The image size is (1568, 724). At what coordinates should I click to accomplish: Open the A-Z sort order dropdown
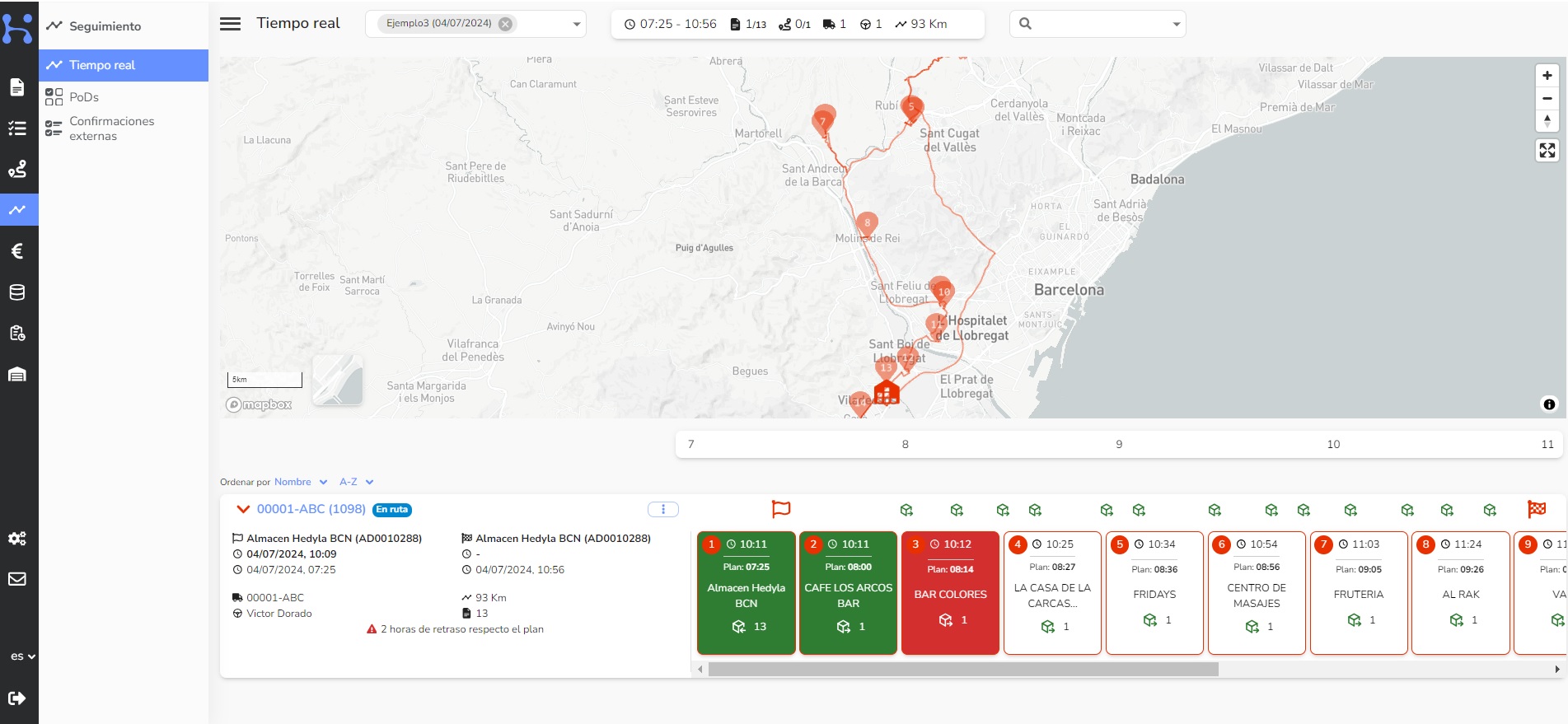357,482
